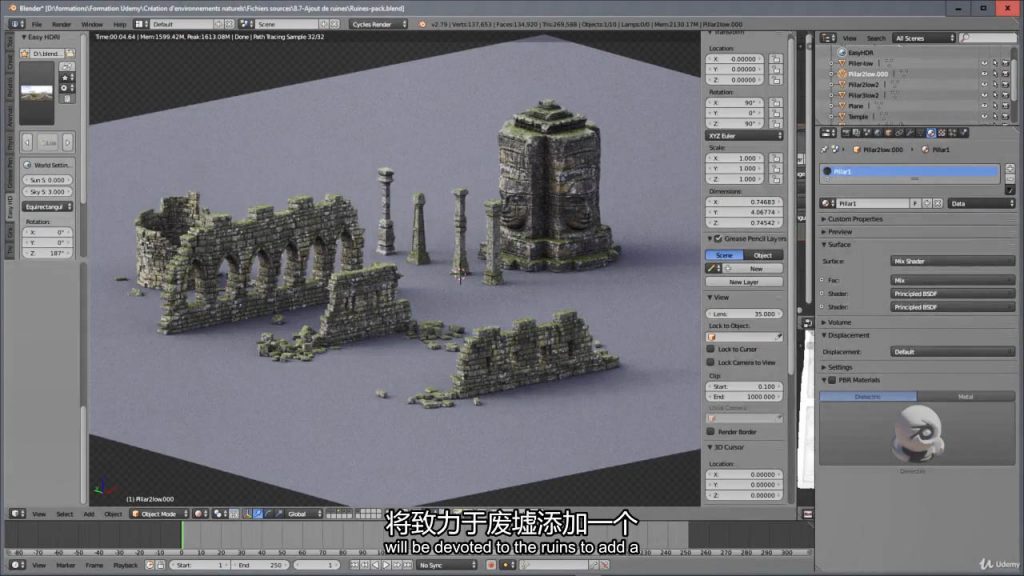Viewport: 1024px width, 576px height.
Task: Toggle visibility of Pillar2low.000 object
Action: tap(984, 74)
